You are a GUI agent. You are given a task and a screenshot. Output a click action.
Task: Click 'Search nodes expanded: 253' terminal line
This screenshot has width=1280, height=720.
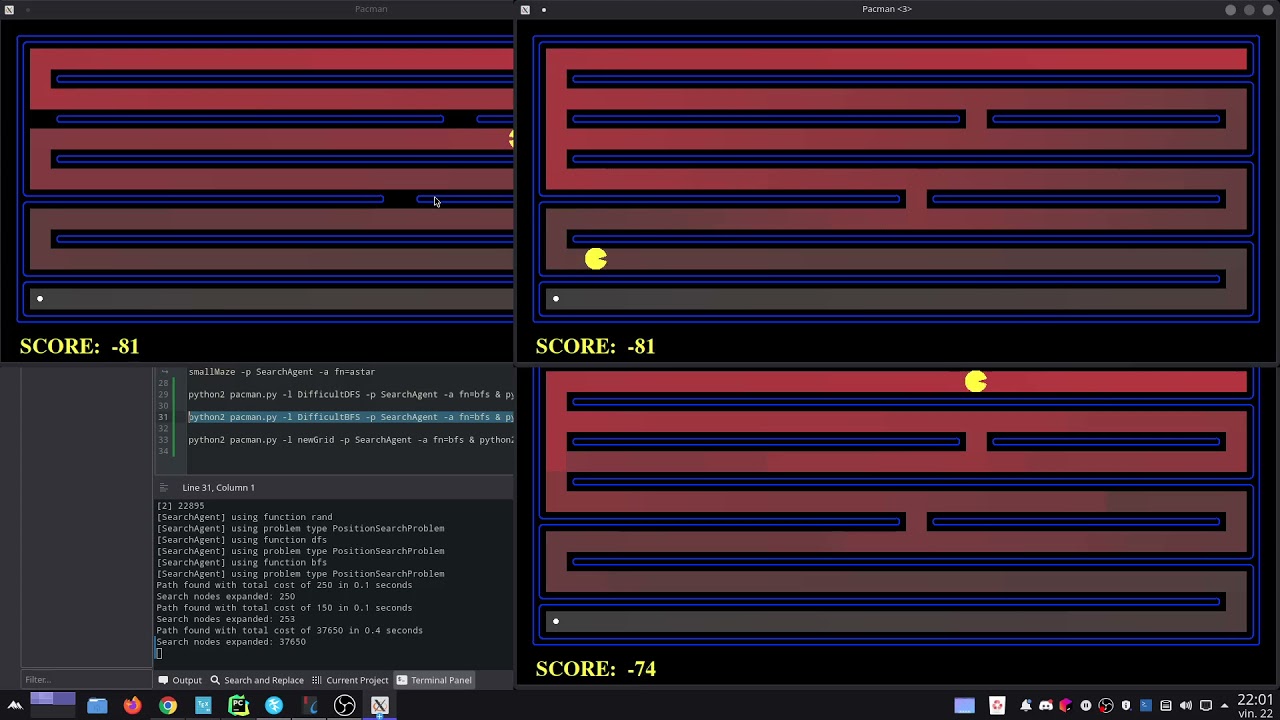click(225, 619)
